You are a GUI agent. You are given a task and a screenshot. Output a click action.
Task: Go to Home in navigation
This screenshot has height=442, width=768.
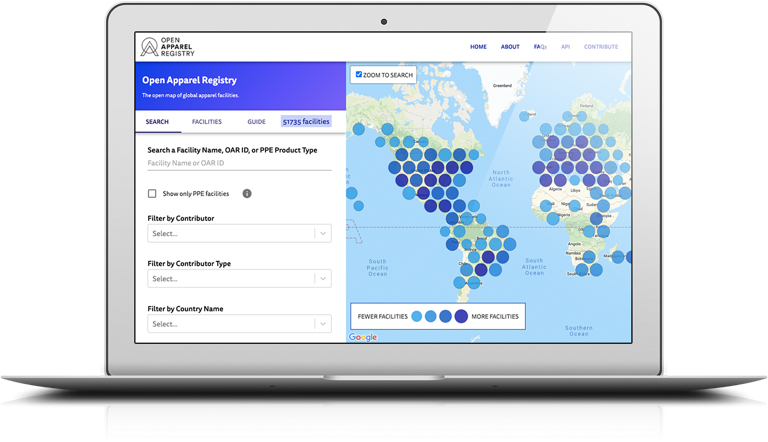pos(479,47)
